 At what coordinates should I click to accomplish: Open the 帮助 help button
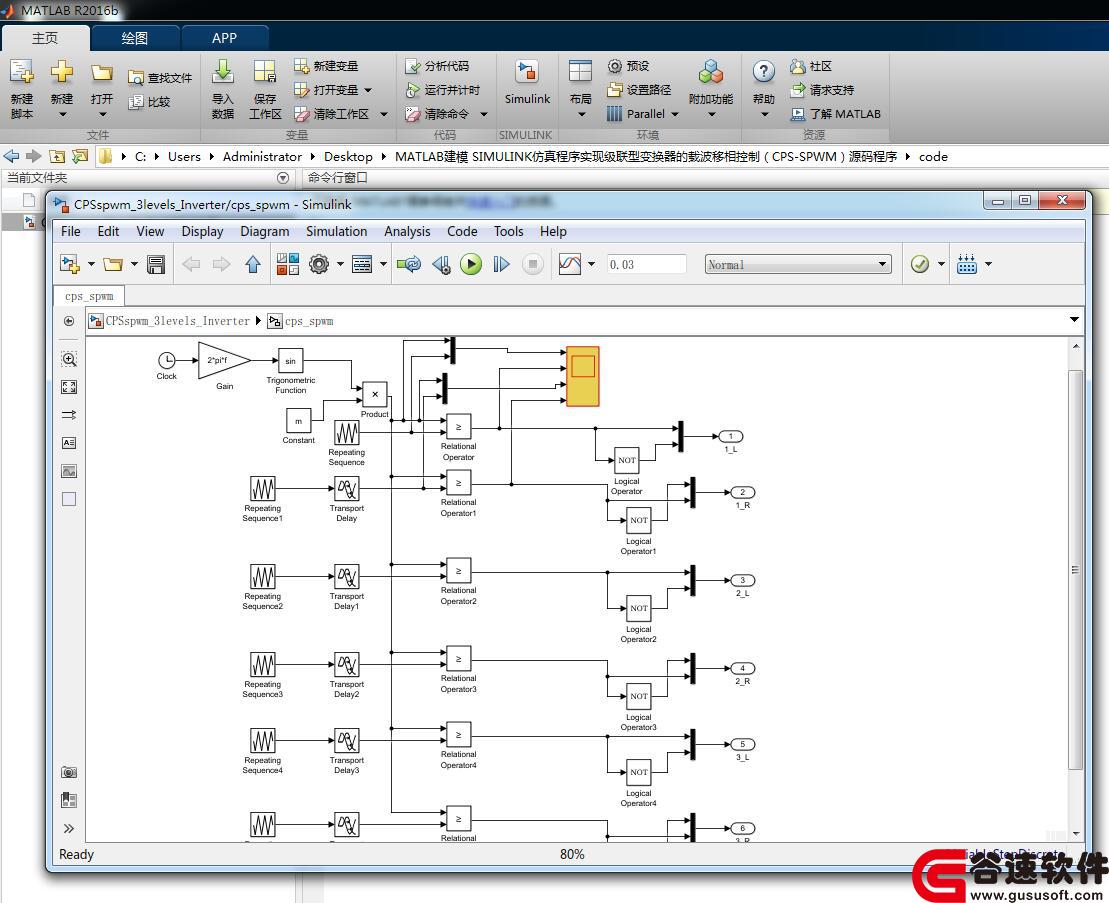click(x=764, y=89)
